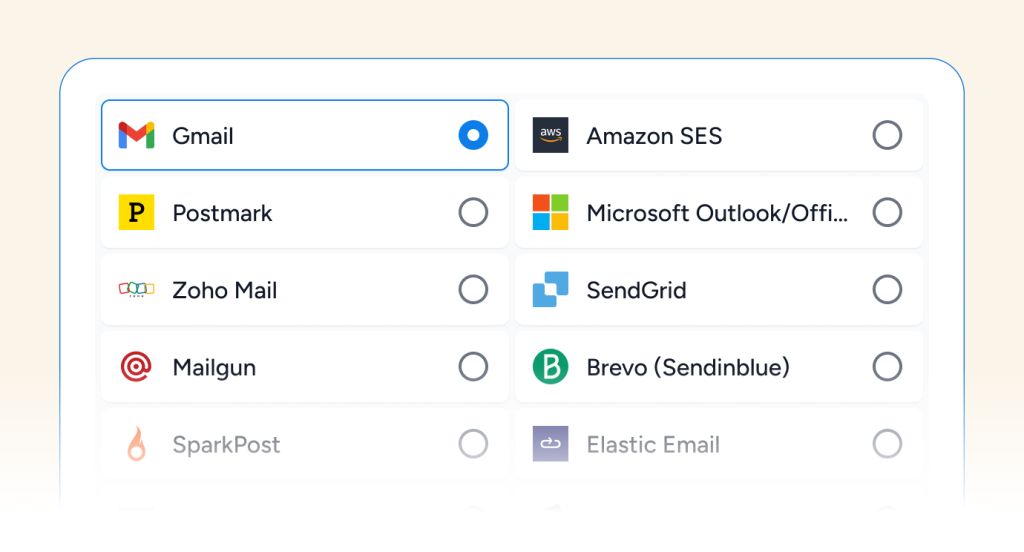This screenshot has height=552, width=1024.
Task: Click the Elastic Email purple logo
Action: pyautogui.click(x=551, y=444)
